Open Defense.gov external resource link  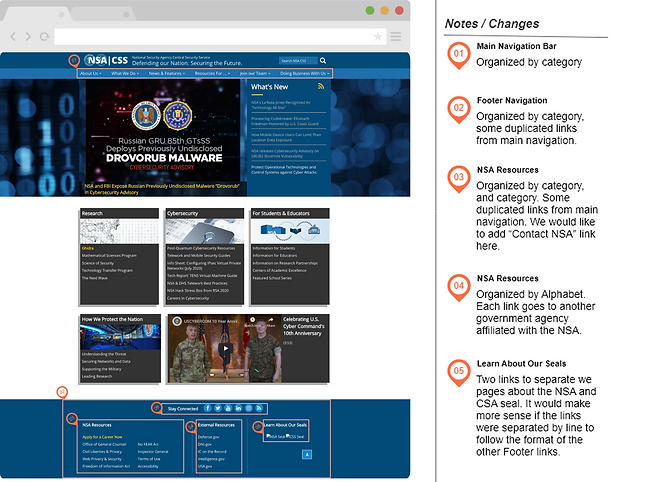pos(208,437)
